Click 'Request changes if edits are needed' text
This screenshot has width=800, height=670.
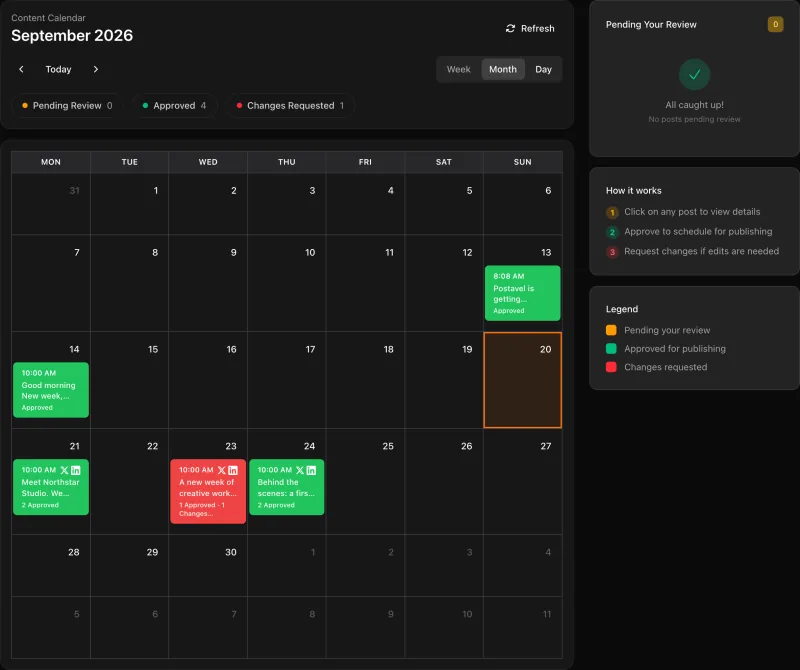pyautogui.click(x=702, y=251)
